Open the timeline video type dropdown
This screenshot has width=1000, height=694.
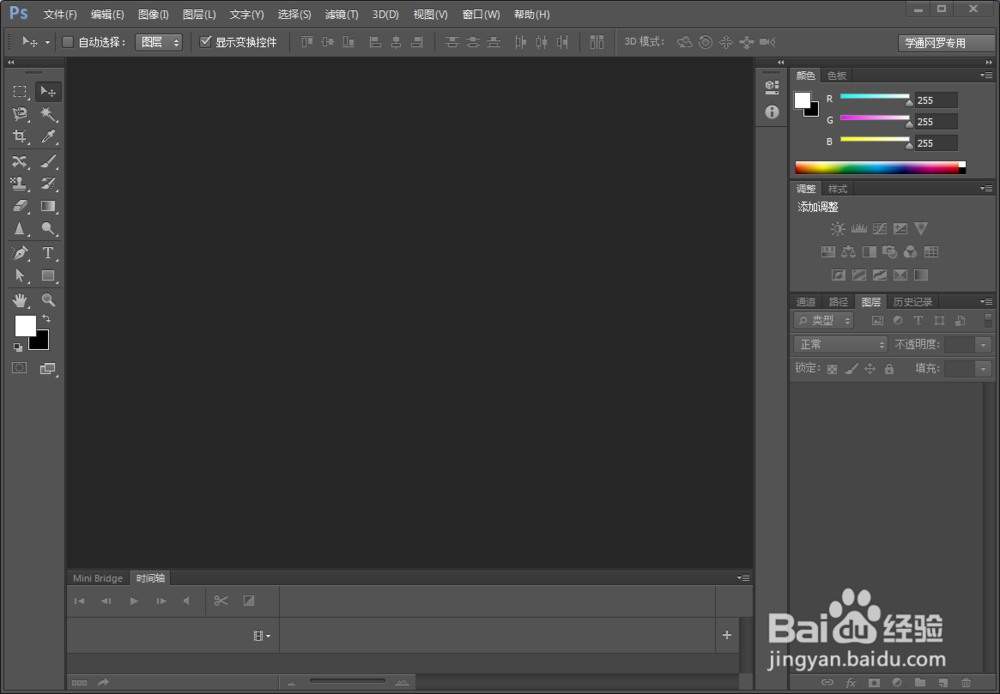click(261, 636)
